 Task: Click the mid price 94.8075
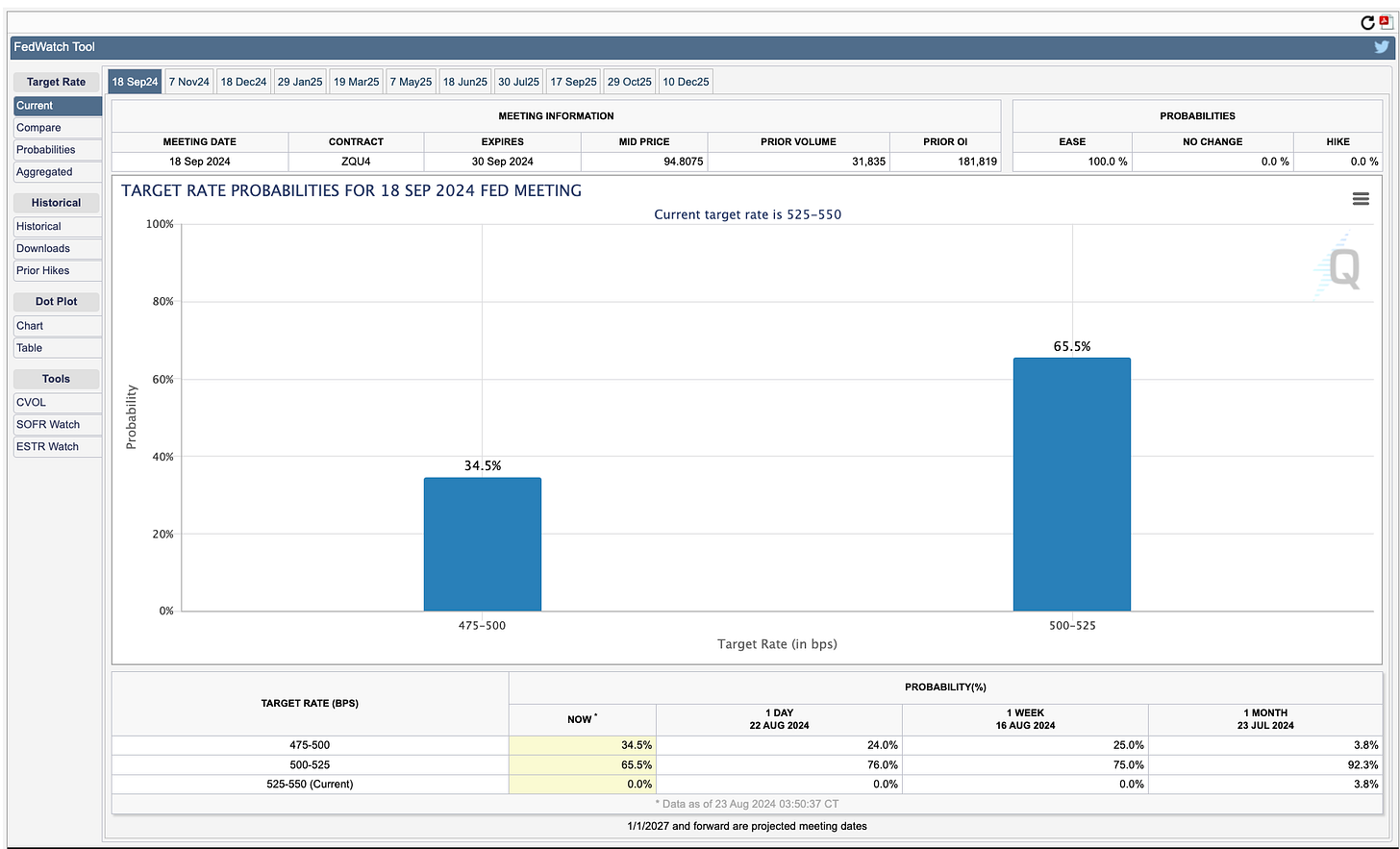(x=684, y=162)
